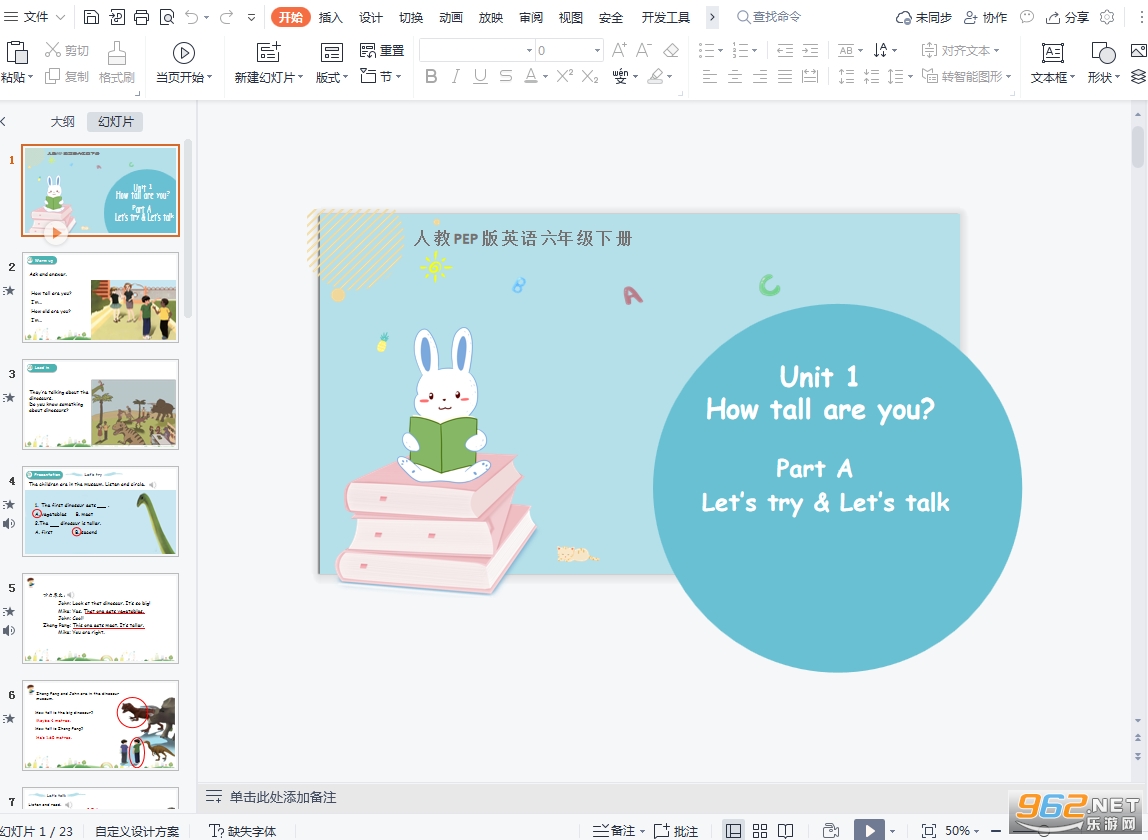Click the Comments (批注) button in the status bar
Image resolution: width=1148 pixels, height=840 pixels.
coord(676,830)
